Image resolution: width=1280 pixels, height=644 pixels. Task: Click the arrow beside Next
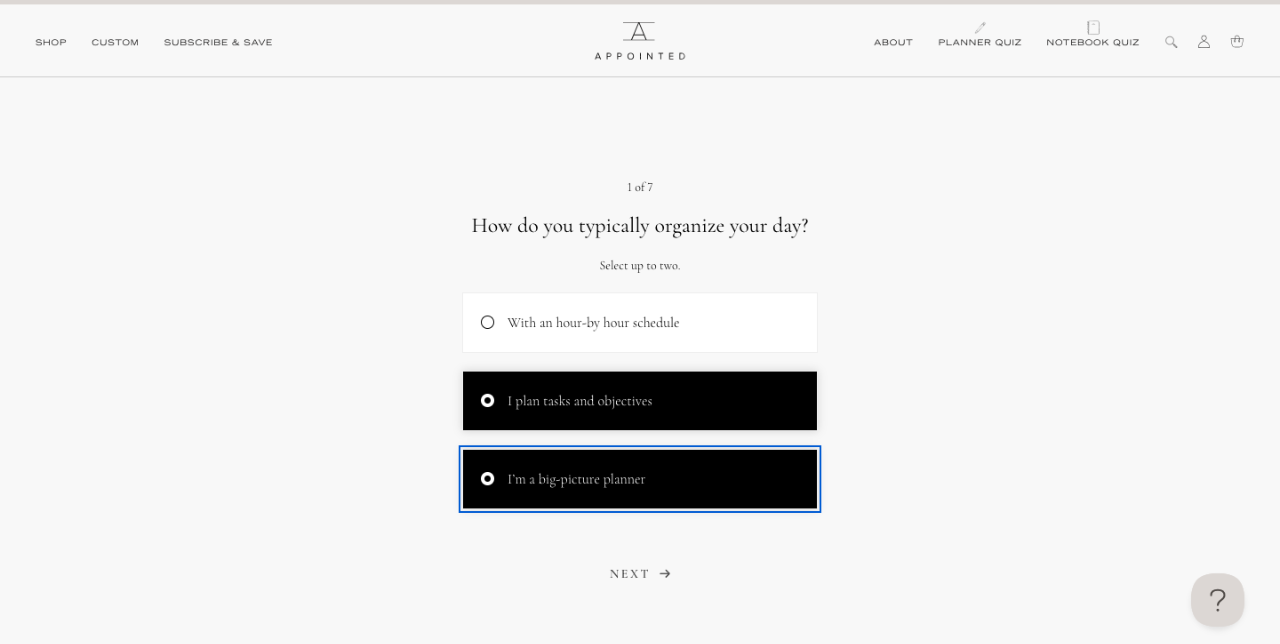665,574
